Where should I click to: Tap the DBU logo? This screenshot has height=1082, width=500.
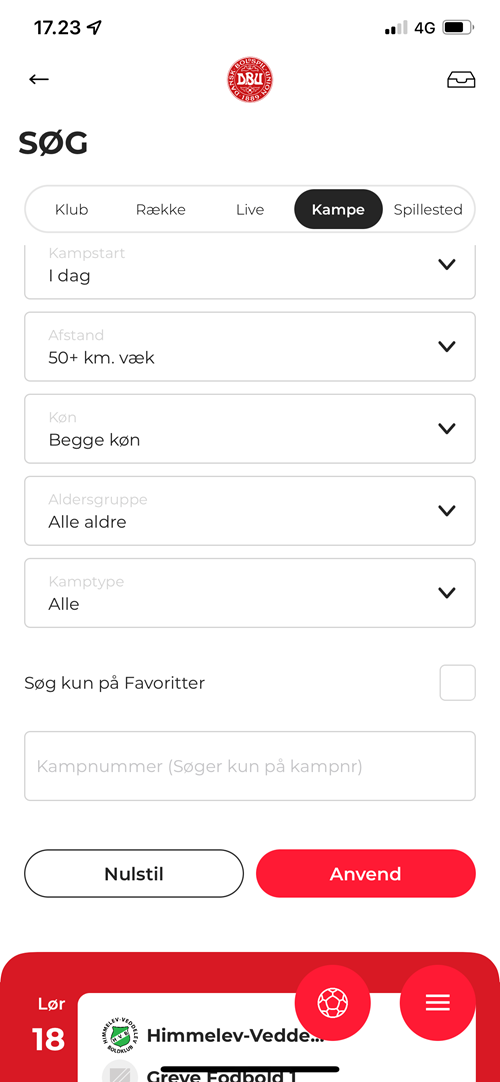[250, 80]
